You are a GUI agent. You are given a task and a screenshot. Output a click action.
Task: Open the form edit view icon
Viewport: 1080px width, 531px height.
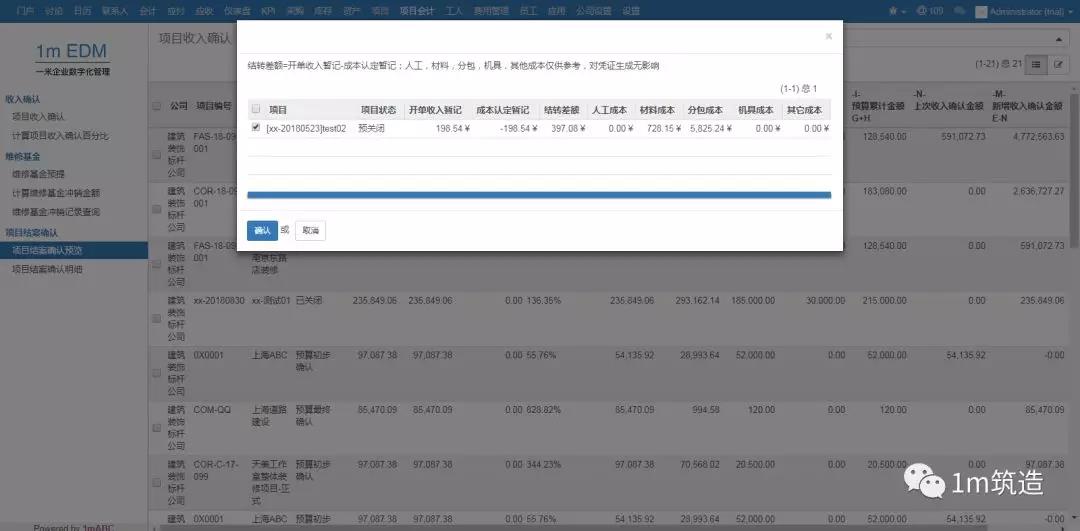point(1058,64)
